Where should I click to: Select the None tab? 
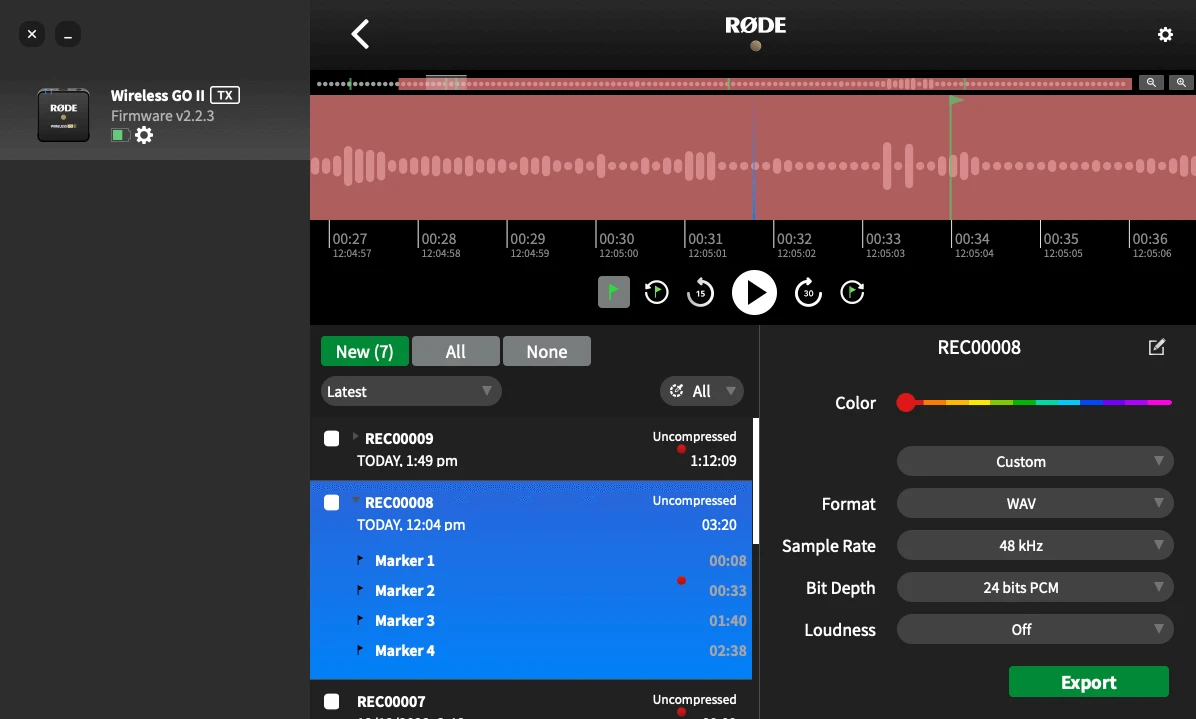(547, 351)
